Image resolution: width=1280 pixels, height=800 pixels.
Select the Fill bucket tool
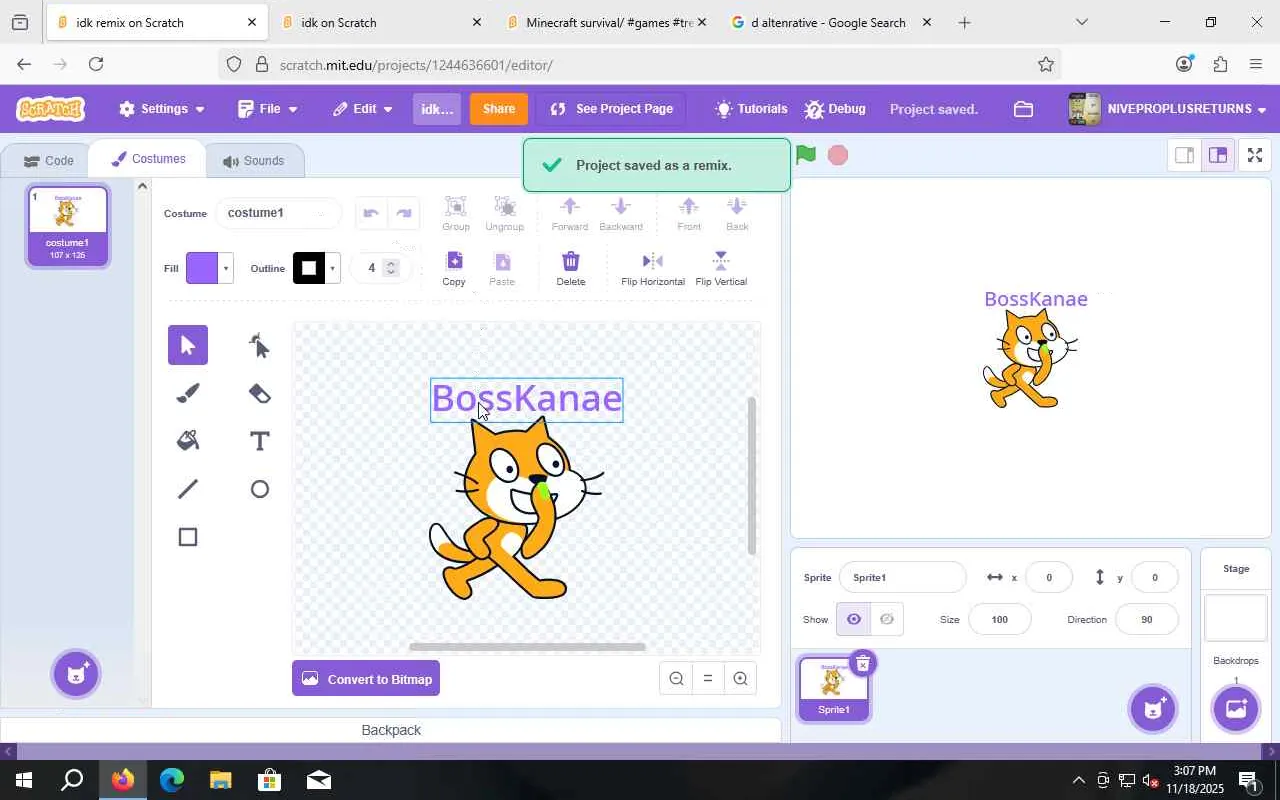point(188,441)
